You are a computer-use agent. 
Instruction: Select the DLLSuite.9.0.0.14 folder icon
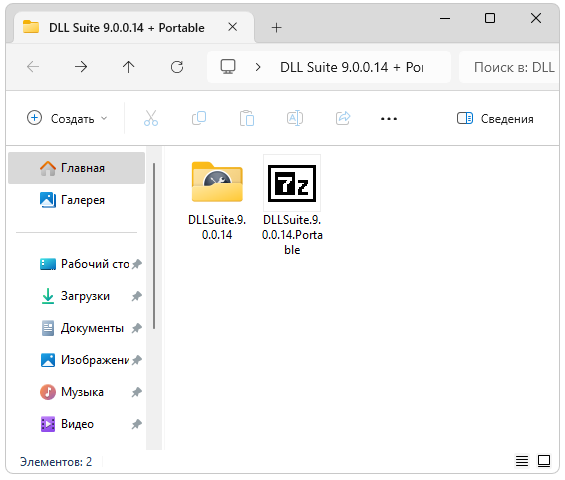click(217, 182)
